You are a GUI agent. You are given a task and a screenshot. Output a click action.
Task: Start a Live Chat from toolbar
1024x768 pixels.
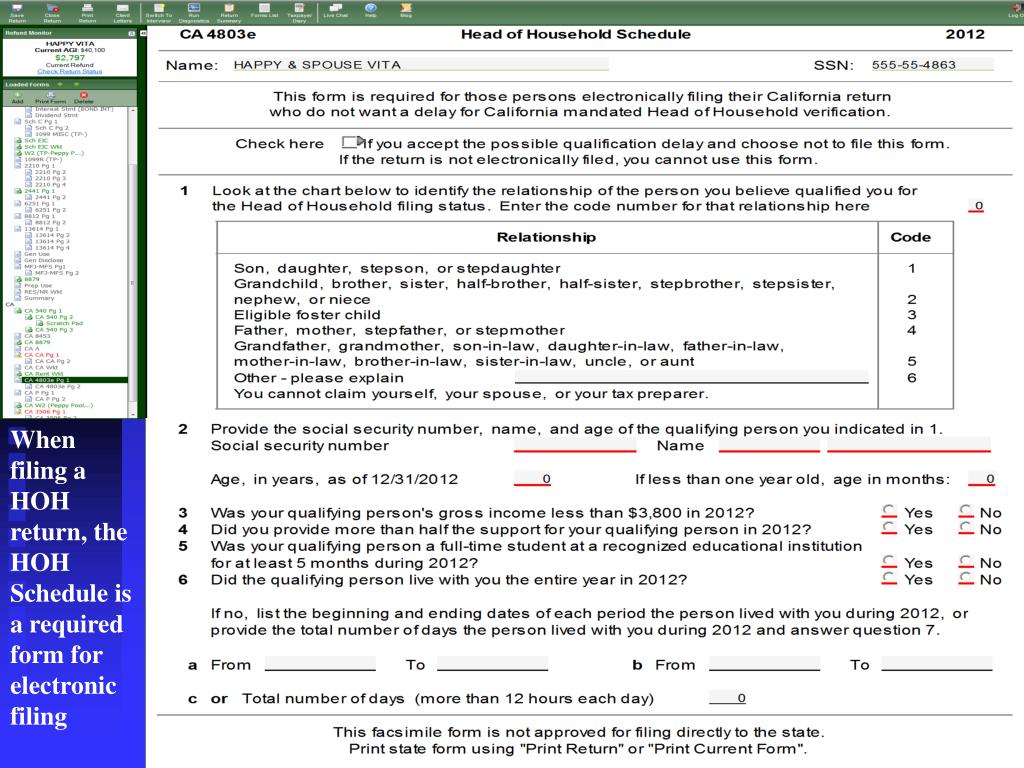(336, 10)
